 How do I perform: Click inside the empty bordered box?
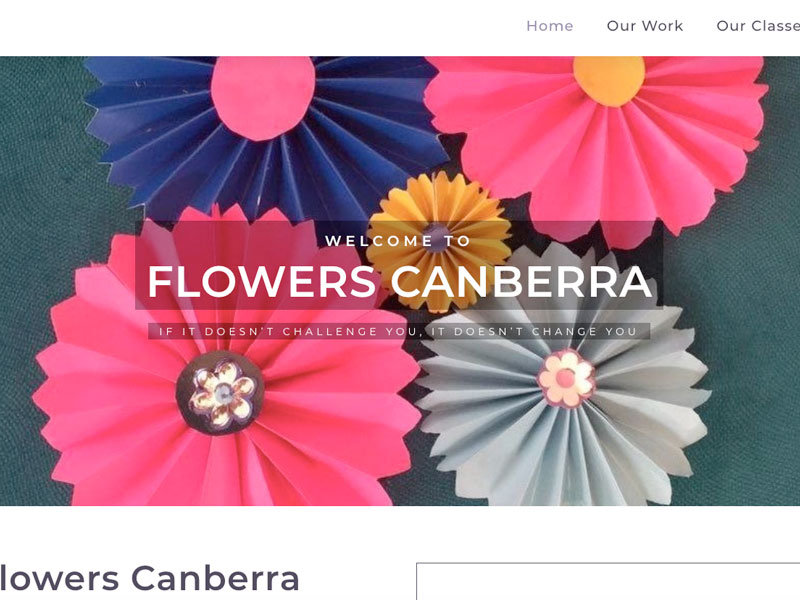(608, 582)
